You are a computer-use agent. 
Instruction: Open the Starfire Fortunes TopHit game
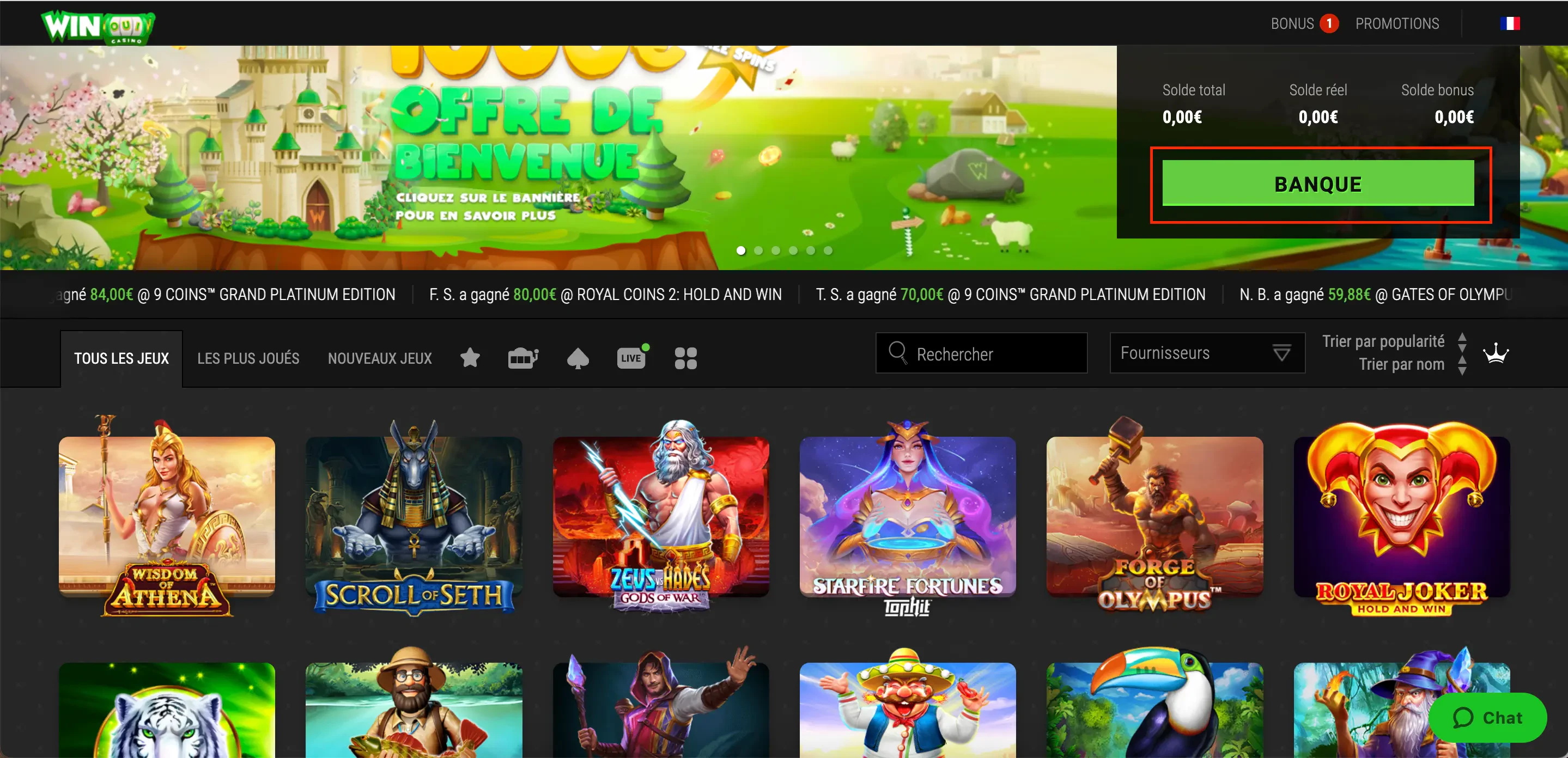(908, 517)
